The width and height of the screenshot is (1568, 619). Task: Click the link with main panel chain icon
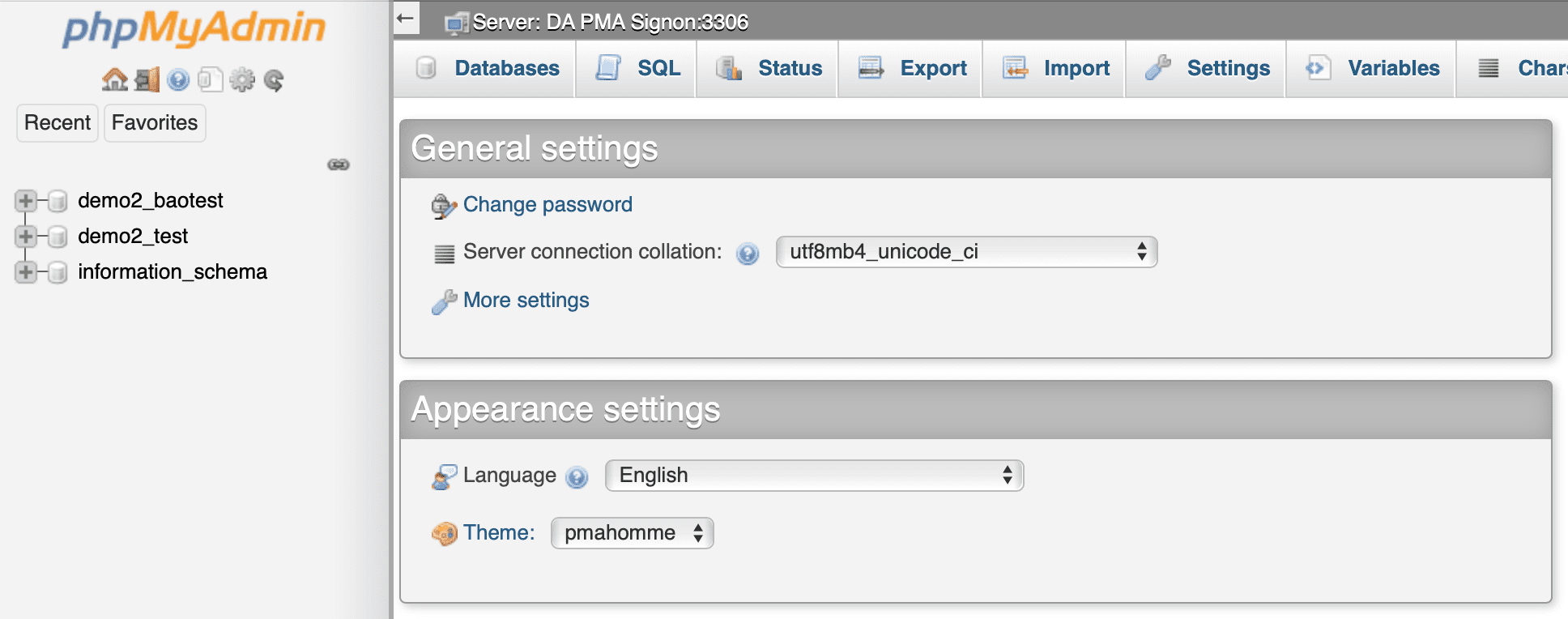click(338, 164)
